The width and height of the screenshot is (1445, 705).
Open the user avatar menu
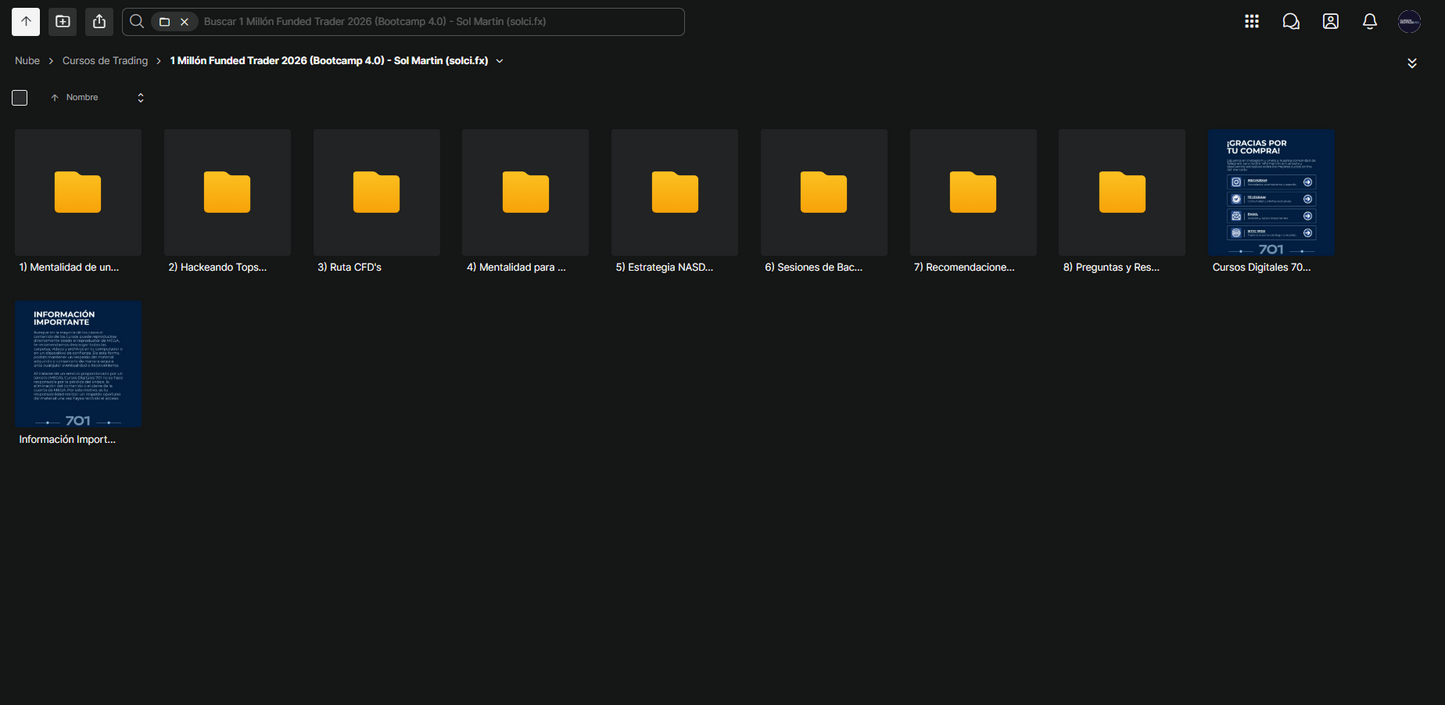tap(1409, 21)
